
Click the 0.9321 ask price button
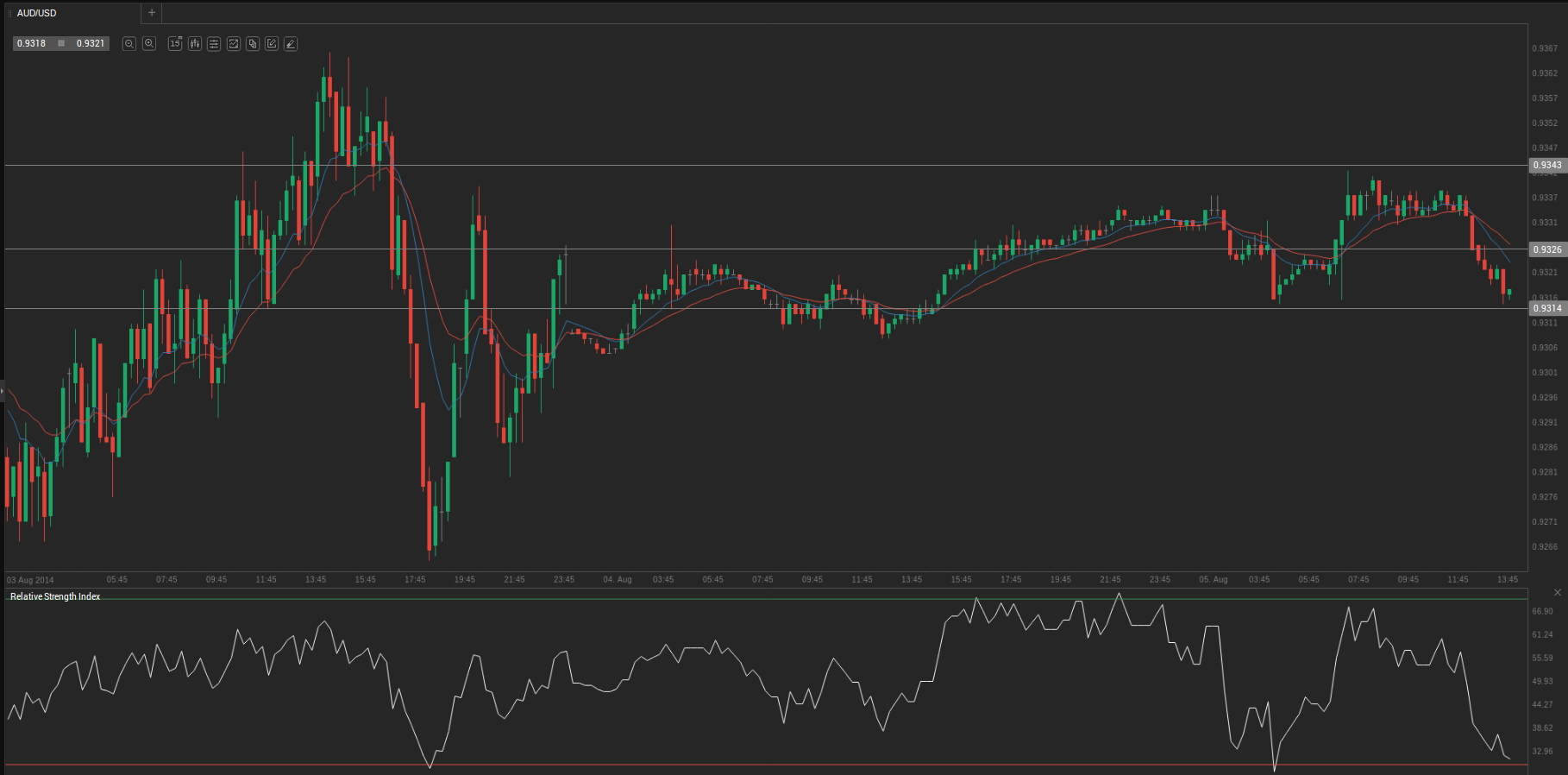tap(91, 43)
